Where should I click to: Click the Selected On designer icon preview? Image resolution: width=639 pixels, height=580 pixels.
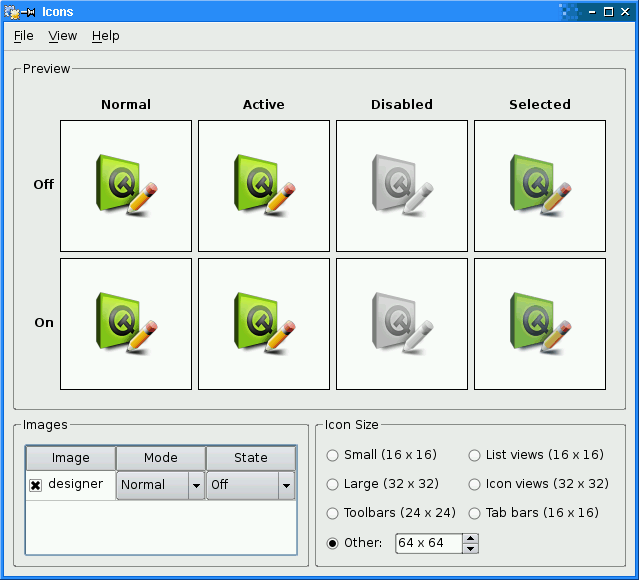tap(540, 324)
